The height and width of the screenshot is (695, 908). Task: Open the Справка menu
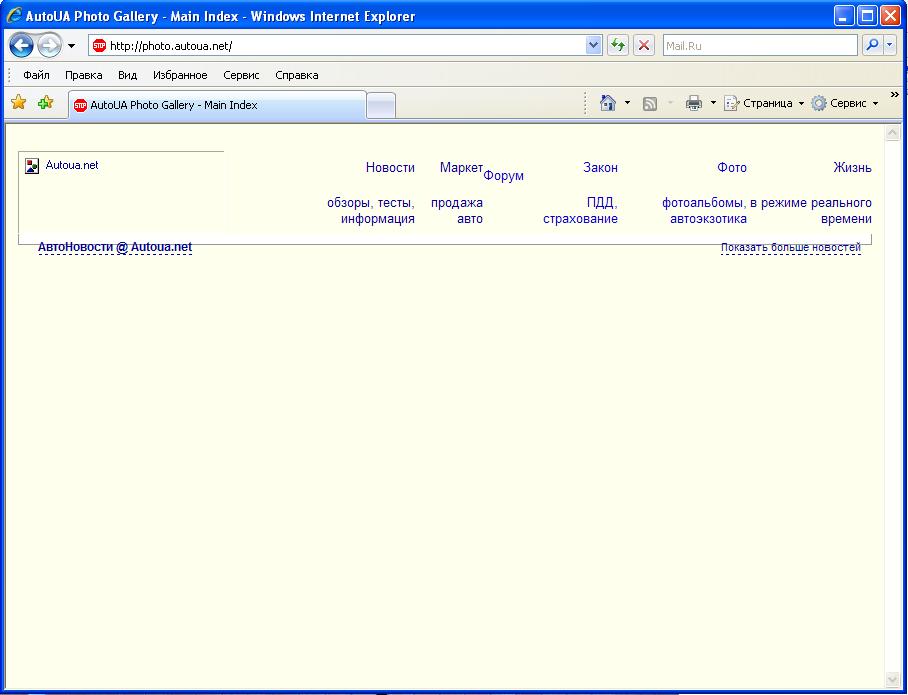pyautogui.click(x=297, y=75)
